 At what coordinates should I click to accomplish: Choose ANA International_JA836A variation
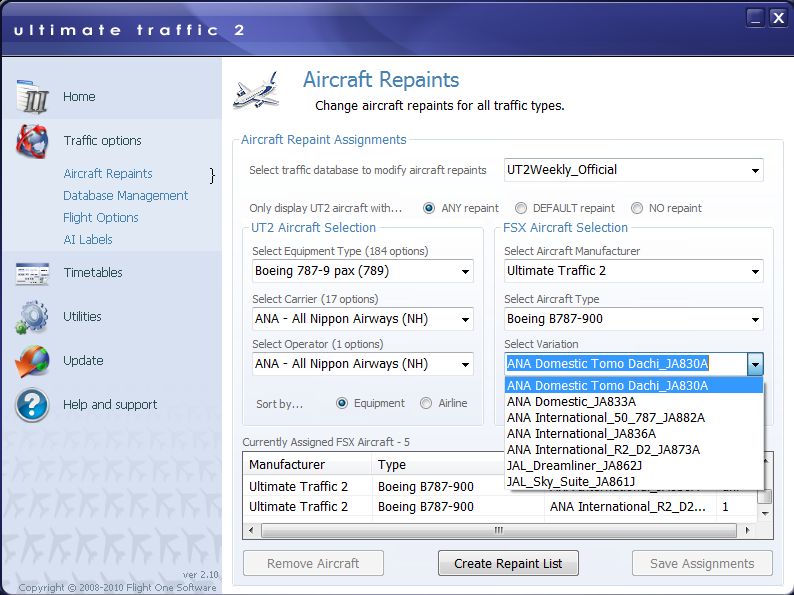click(634, 433)
